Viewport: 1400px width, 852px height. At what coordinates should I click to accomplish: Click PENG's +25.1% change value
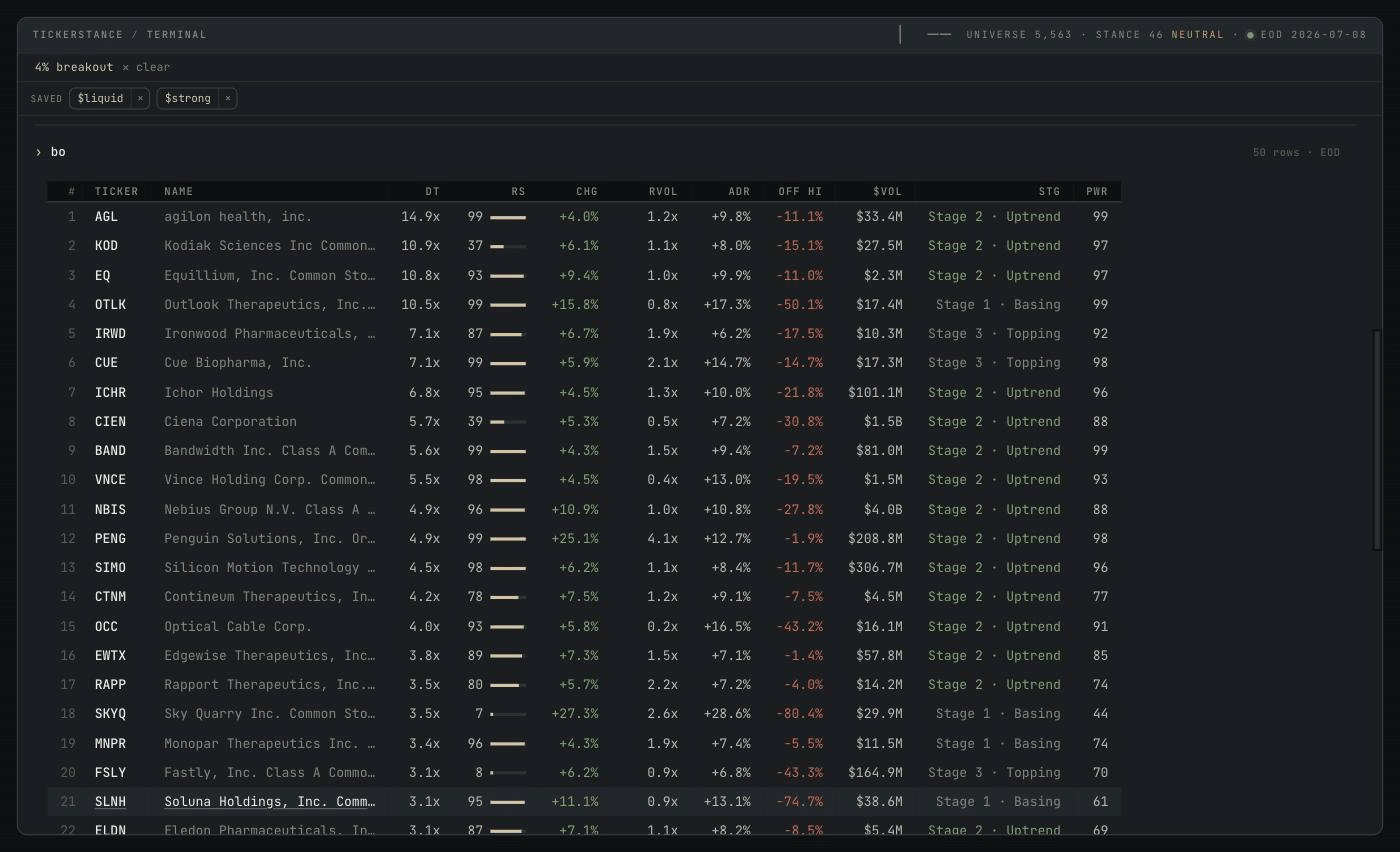[x=575, y=538]
